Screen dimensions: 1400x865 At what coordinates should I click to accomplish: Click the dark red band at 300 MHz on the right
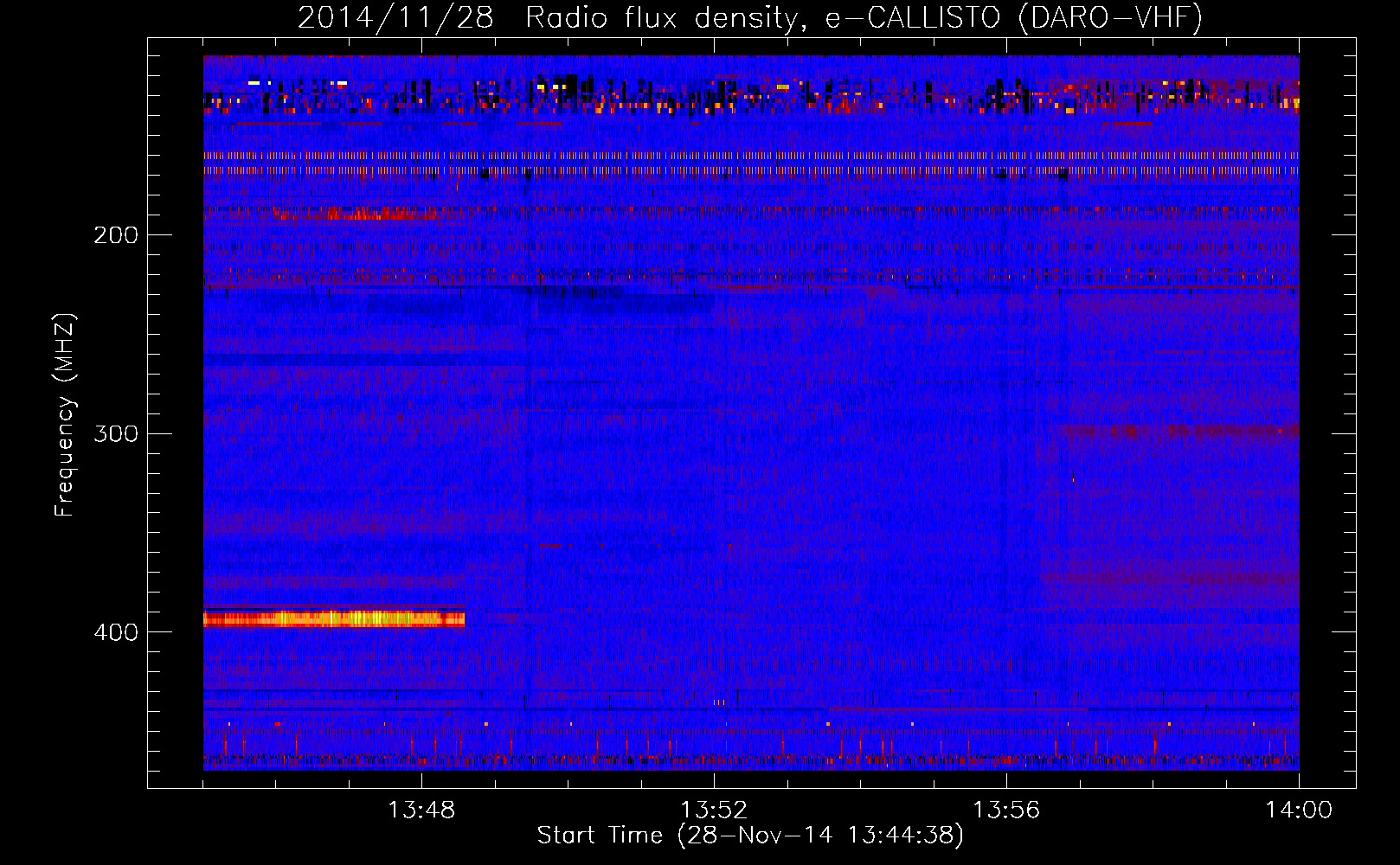[1179, 431]
